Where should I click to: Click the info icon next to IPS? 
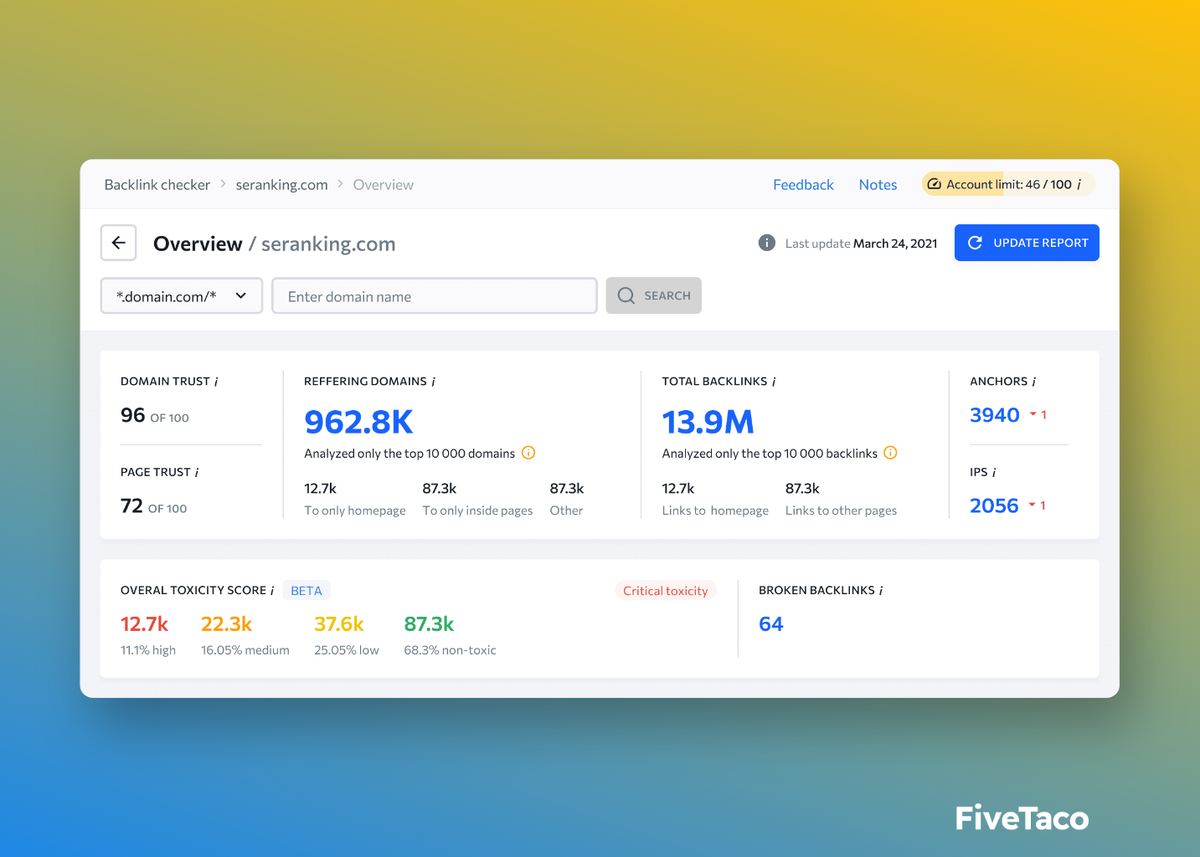(994, 472)
